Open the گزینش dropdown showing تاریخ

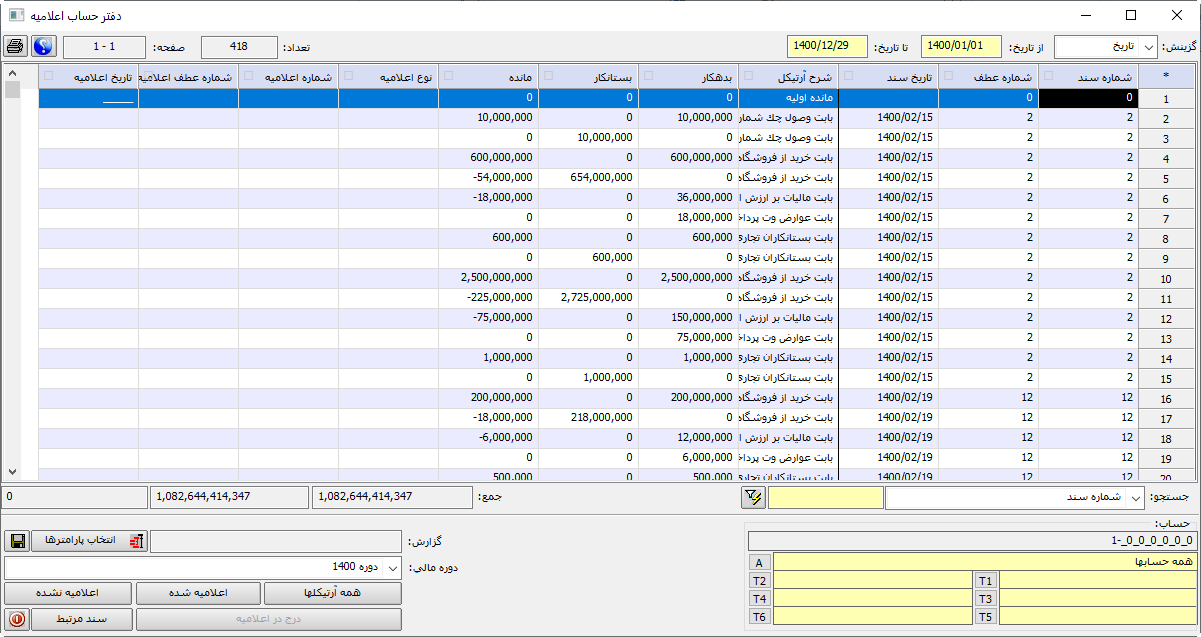(x=1149, y=47)
